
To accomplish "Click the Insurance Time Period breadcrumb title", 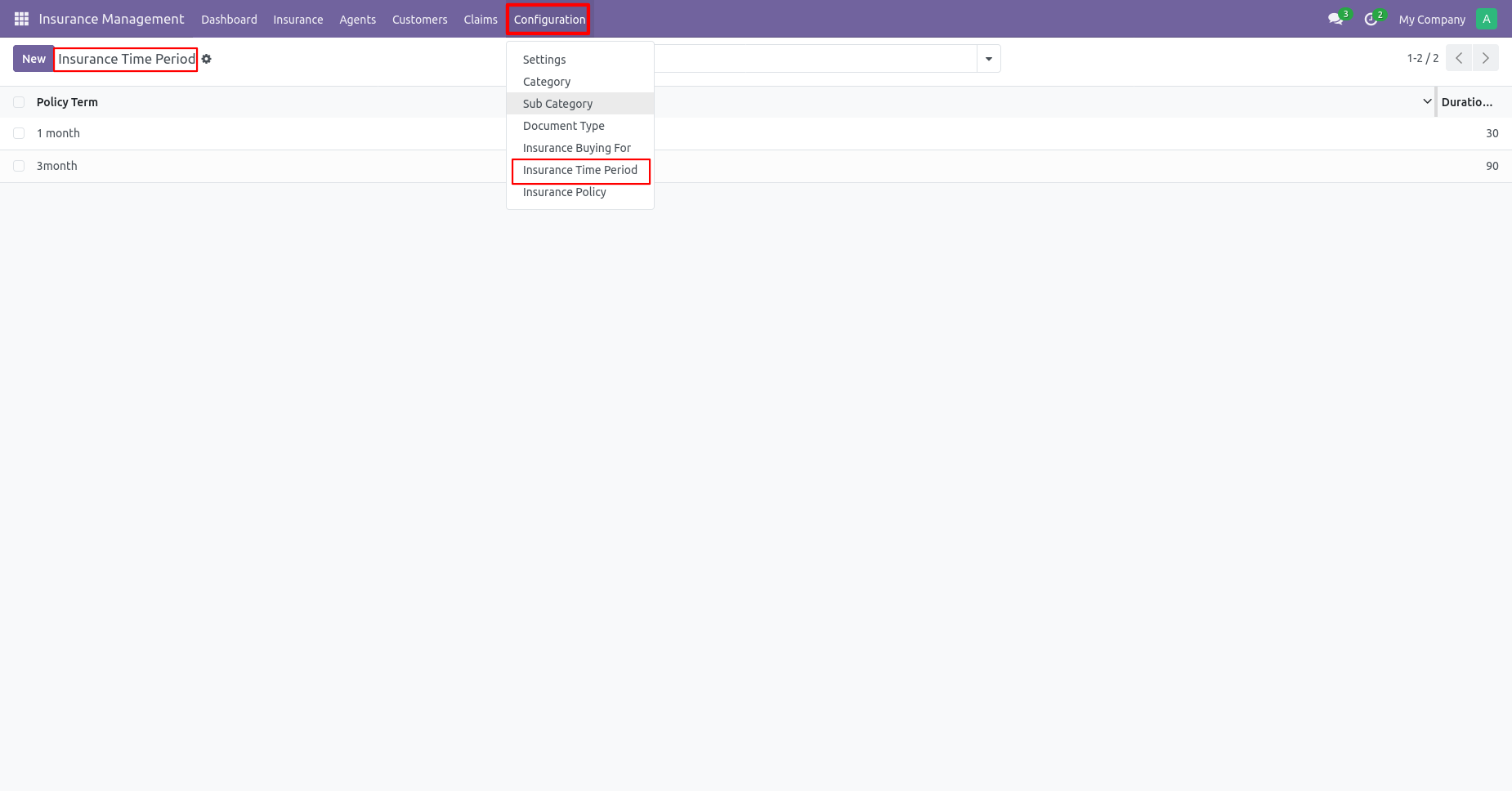I will pyautogui.click(x=127, y=59).
